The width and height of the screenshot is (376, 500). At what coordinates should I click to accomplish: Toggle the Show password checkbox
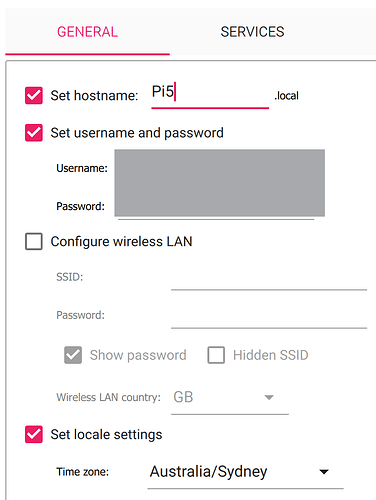pyautogui.click(x=73, y=355)
